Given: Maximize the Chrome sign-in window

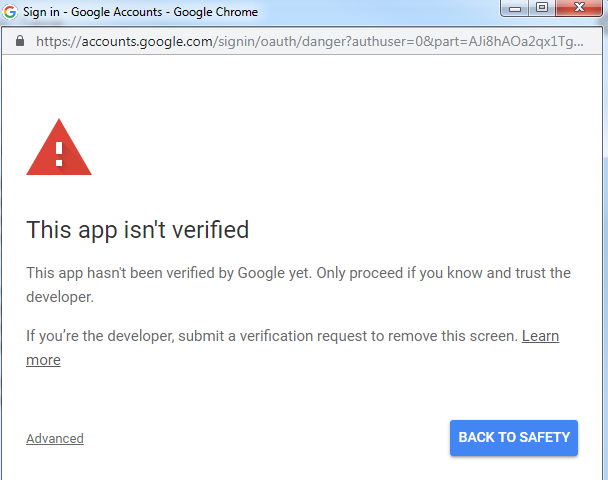Looking at the screenshot, I should 542,8.
